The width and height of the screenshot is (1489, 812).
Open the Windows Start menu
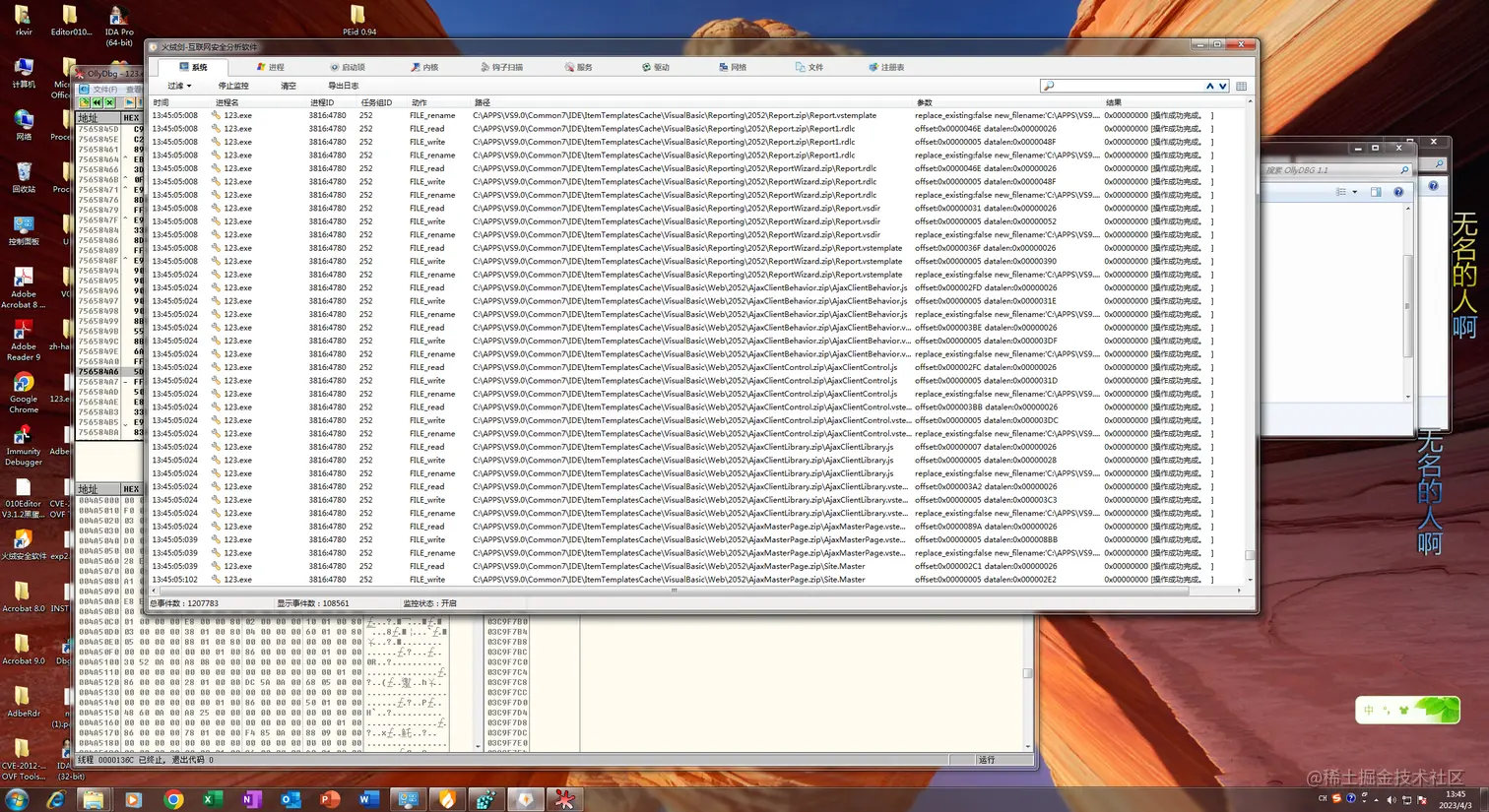click(17, 799)
